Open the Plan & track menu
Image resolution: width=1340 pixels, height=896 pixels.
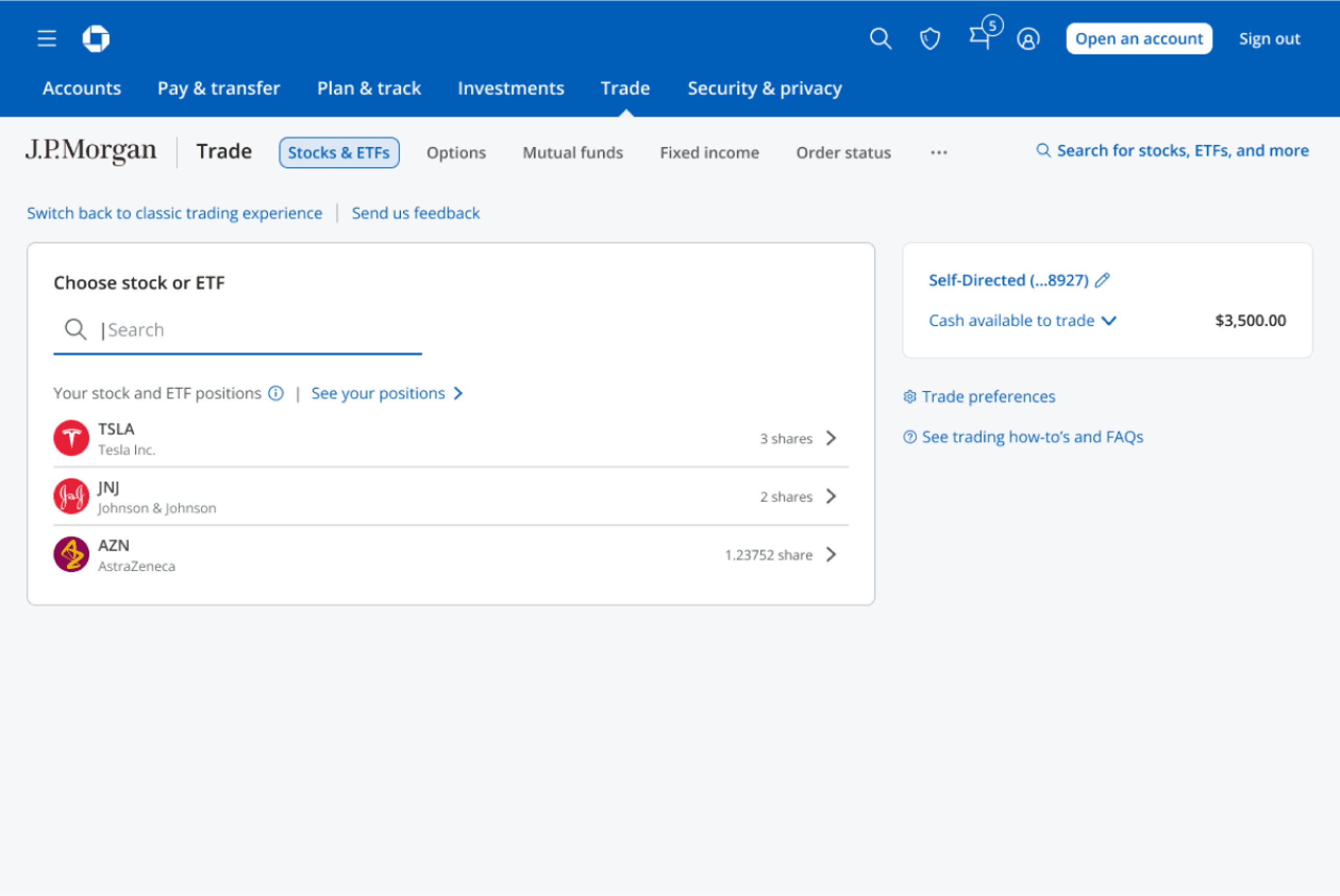click(369, 88)
